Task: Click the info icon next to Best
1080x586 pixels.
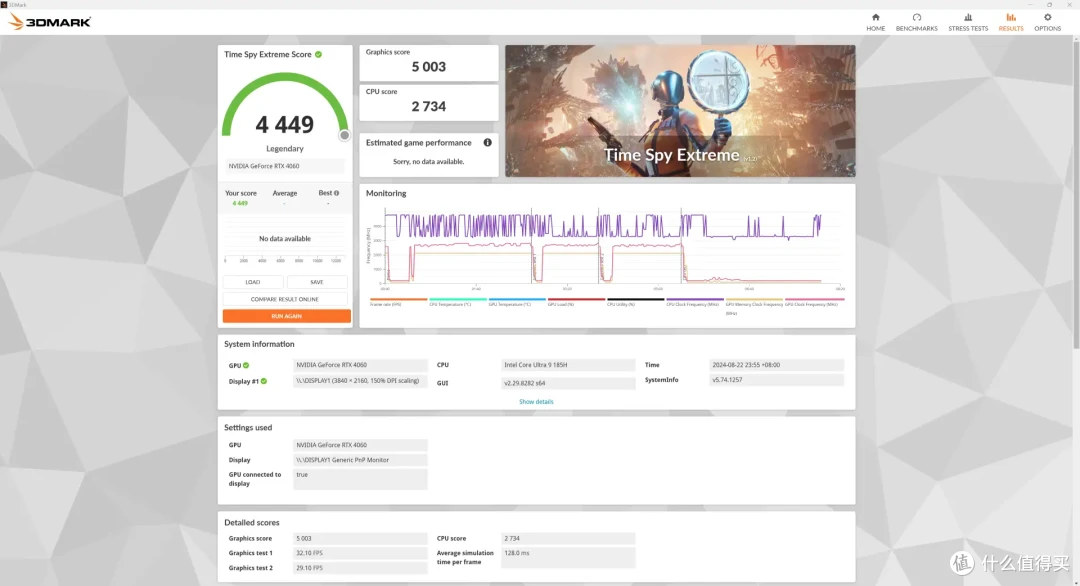Action: pyautogui.click(x=336, y=193)
